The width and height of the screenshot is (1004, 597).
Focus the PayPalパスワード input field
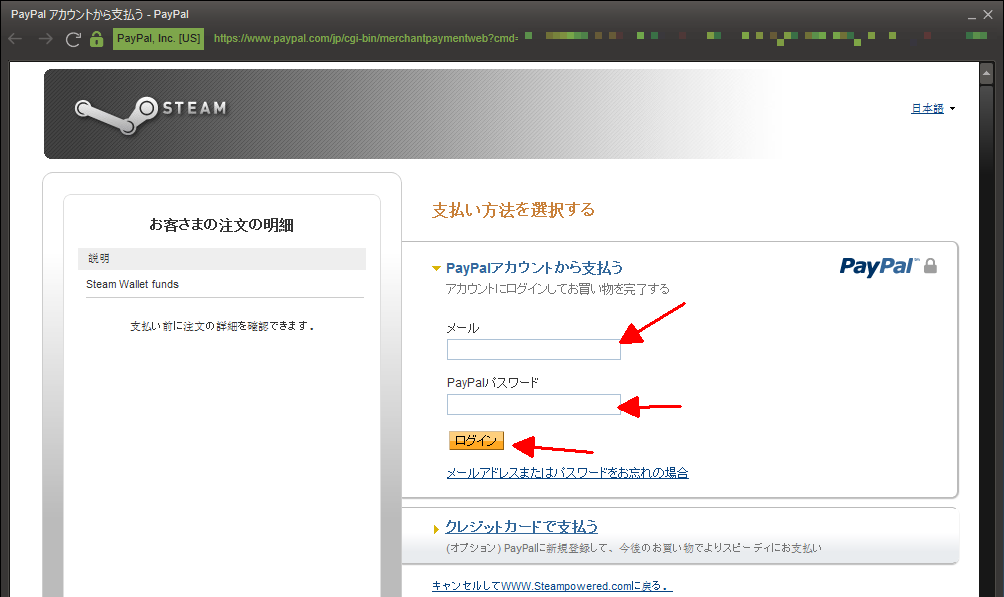click(533, 404)
